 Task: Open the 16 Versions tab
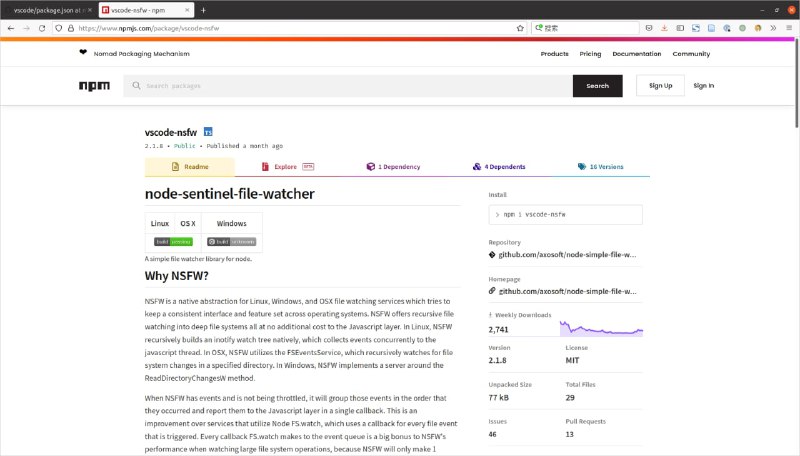tap(601, 167)
